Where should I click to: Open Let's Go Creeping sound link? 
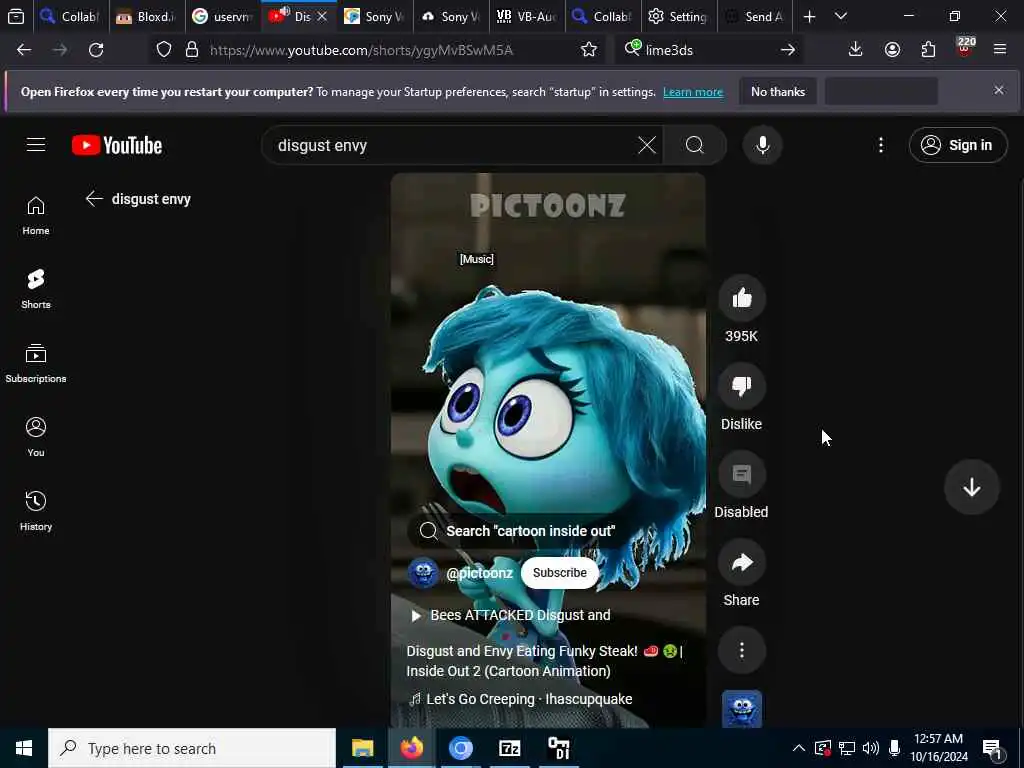520,699
